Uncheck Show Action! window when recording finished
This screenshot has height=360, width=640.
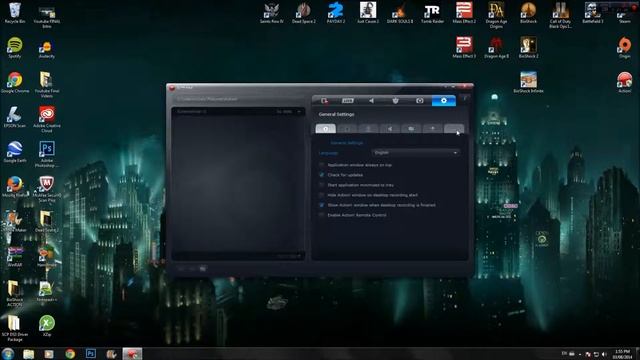click(322, 205)
